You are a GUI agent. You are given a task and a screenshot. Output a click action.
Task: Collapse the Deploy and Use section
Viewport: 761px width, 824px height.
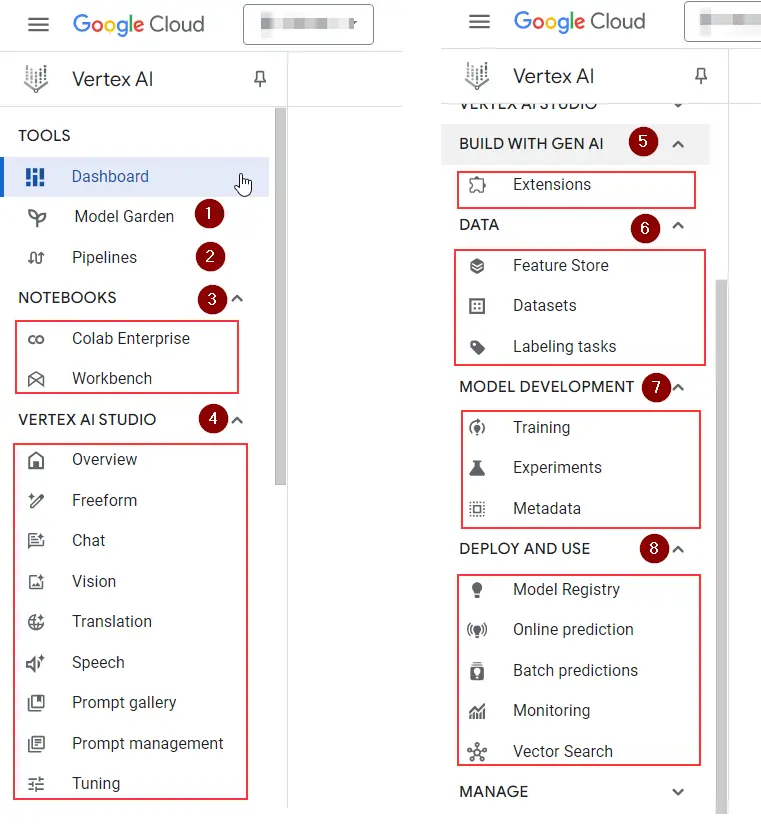pyautogui.click(x=678, y=549)
